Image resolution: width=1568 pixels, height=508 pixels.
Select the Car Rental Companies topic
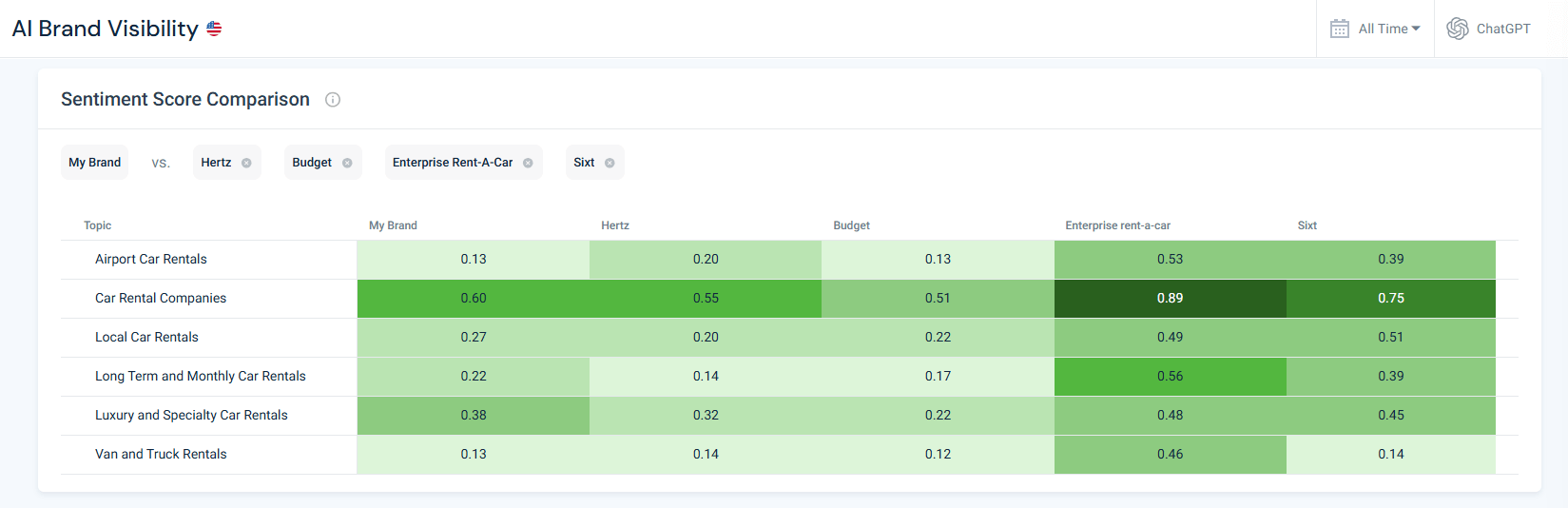click(161, 298)
